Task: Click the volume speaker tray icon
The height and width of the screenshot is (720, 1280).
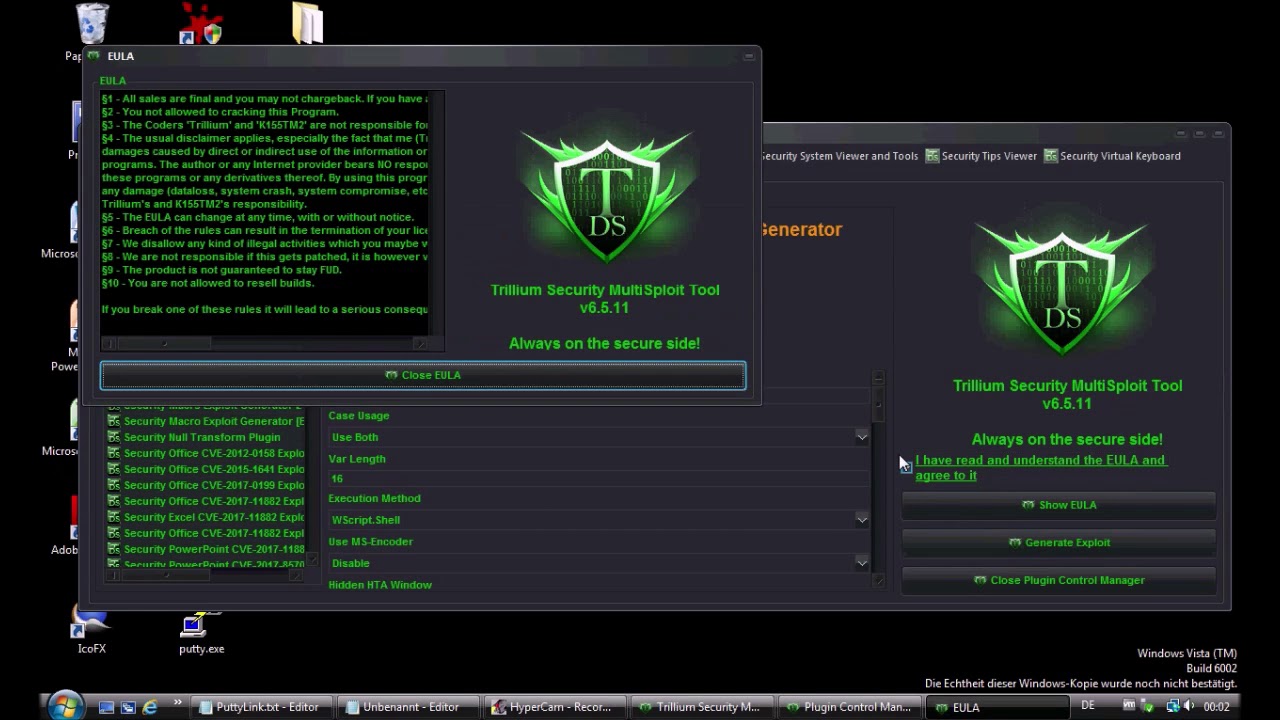Action: point(1189,706)
